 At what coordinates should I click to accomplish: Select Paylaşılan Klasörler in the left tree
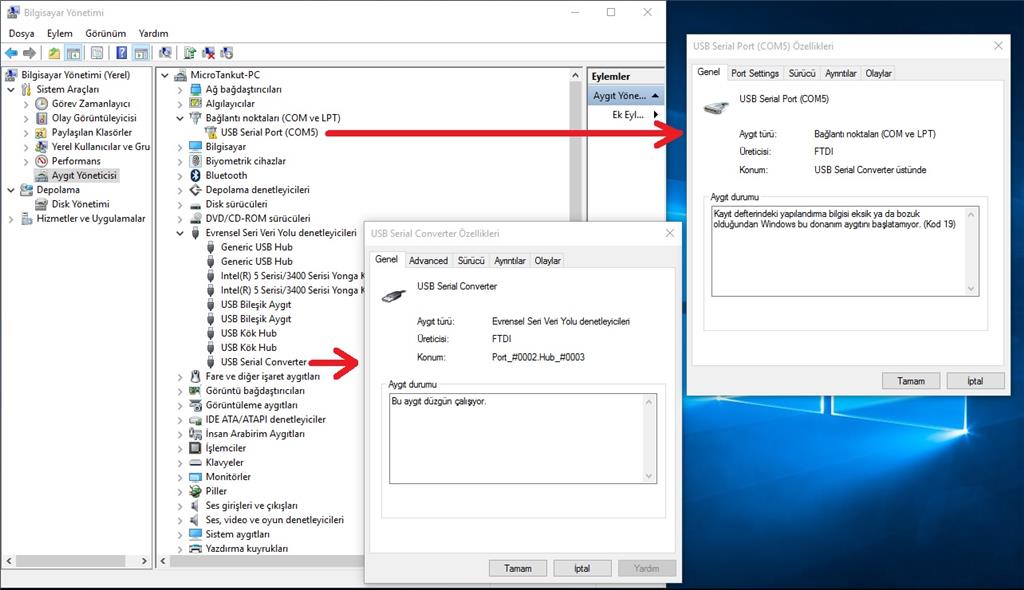pos(92,132)
